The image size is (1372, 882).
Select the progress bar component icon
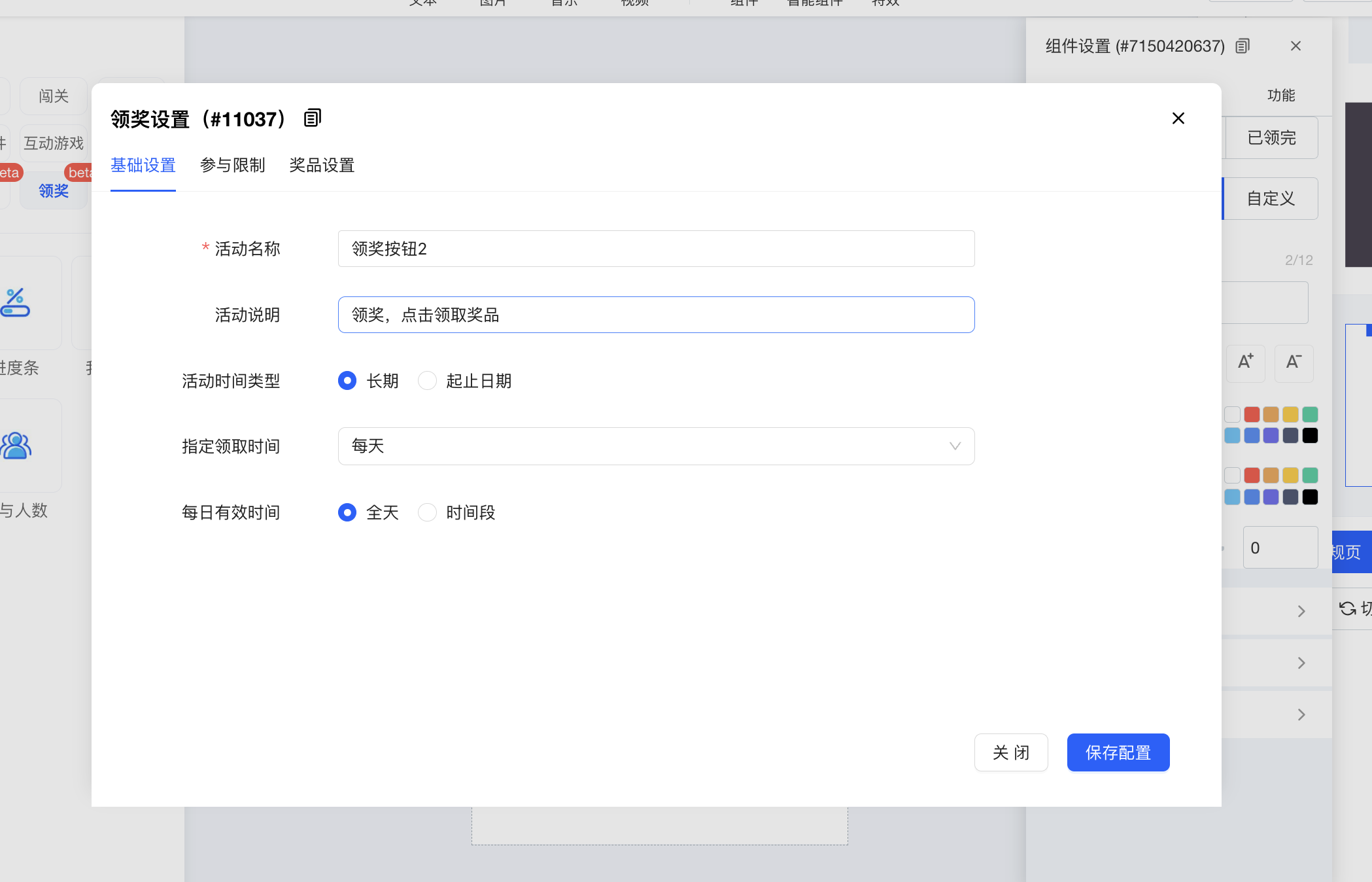click(15, 302)
